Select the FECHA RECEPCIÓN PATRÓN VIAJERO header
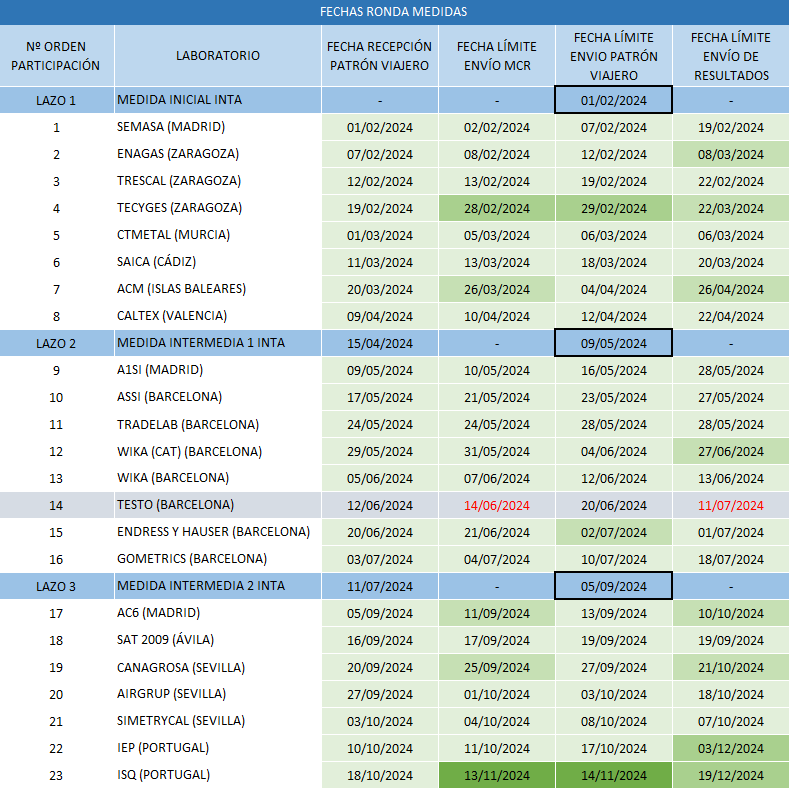The height and width of the screenshot is (789, 789). click(x=379, y=56)
